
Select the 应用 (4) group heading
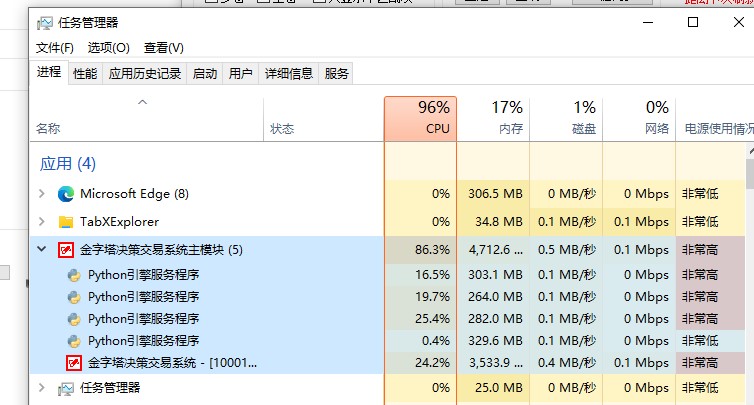click(x=68, y=164)
